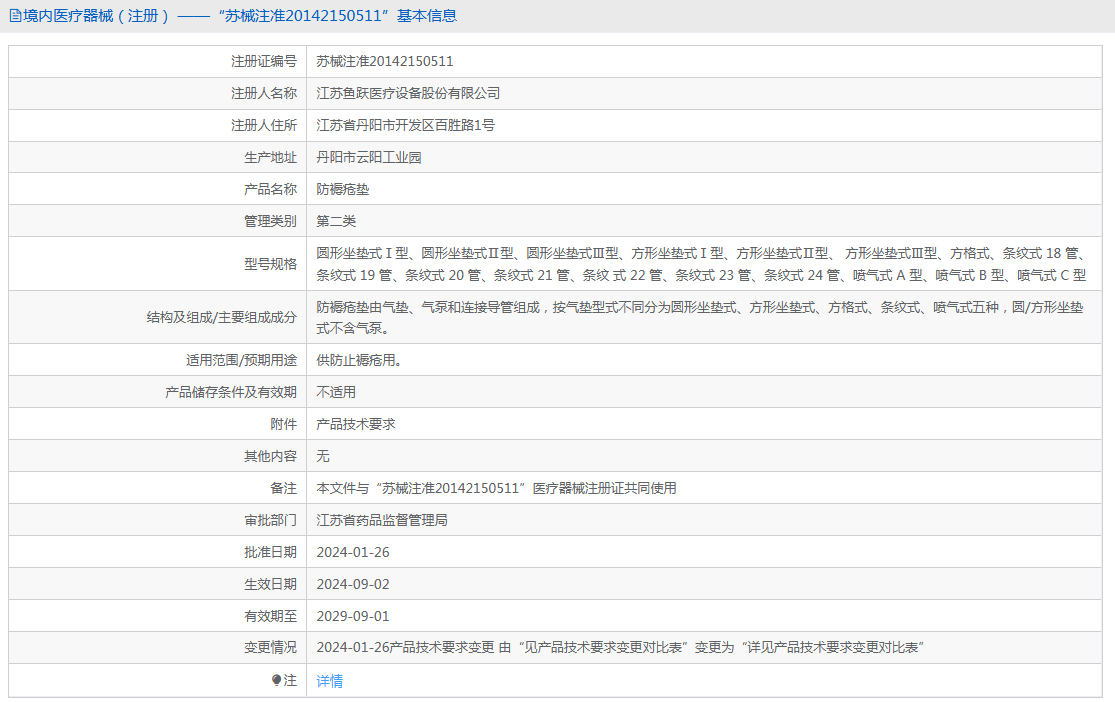Click the 型号规格 label
Screen dimensions: 1115x702
click(270, 264)
